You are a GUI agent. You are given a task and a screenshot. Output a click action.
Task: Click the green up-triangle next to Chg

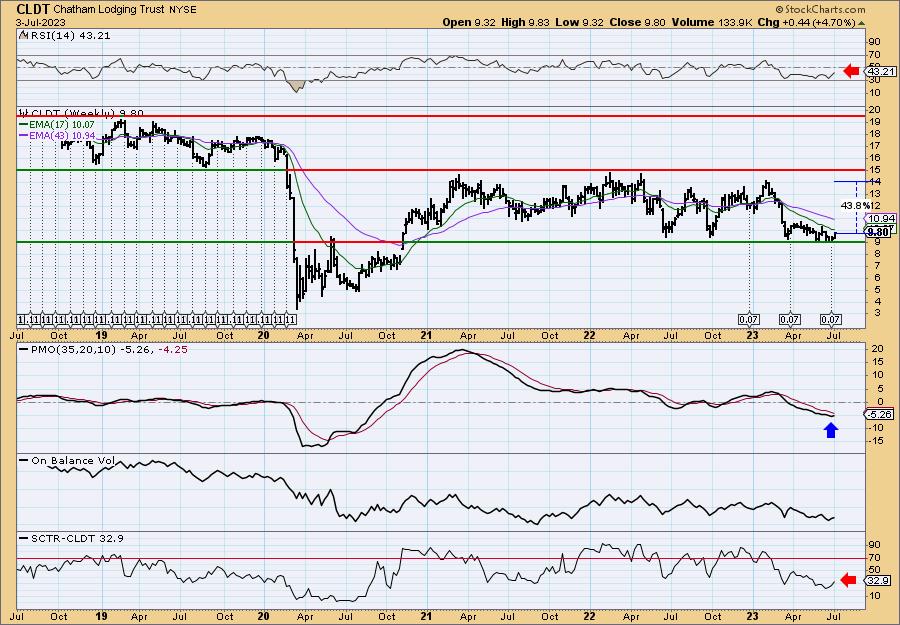pyautogui.click(x=862, y=23)
